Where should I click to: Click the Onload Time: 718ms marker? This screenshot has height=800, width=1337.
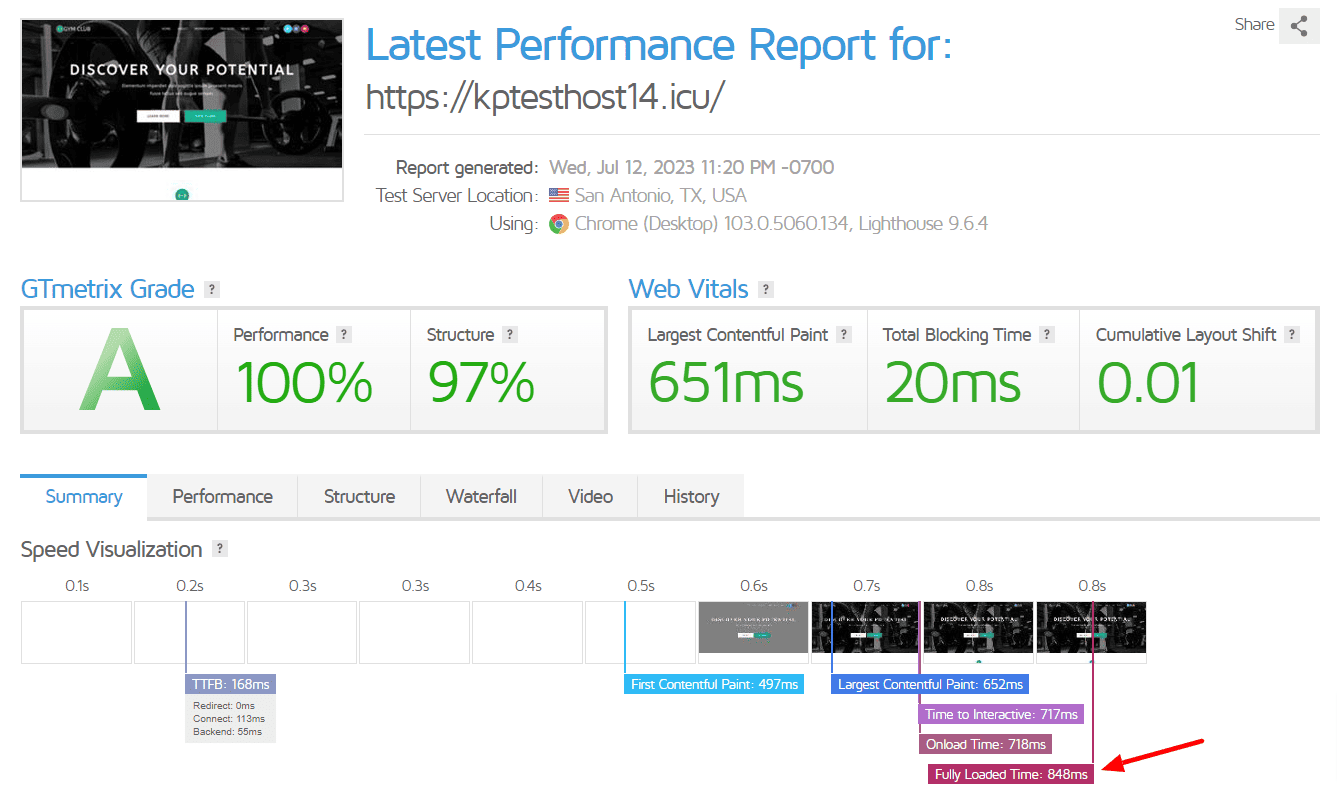985,745
